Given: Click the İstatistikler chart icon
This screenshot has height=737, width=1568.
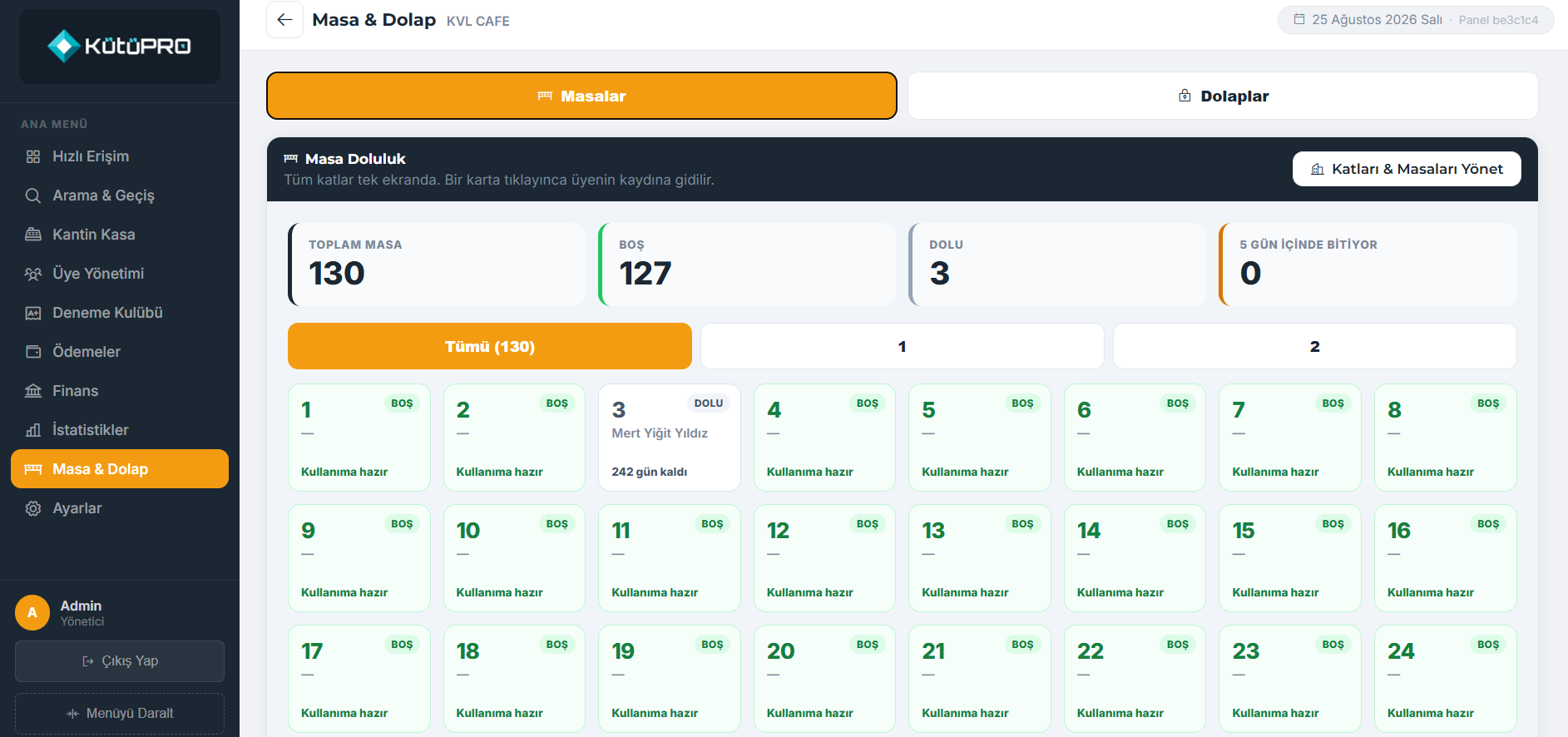Looking at the screenshot, I should pos(33,430).
